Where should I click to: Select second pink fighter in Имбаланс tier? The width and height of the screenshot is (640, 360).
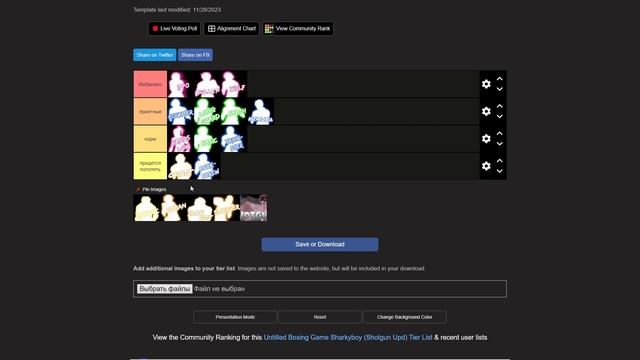pos(207,84)
